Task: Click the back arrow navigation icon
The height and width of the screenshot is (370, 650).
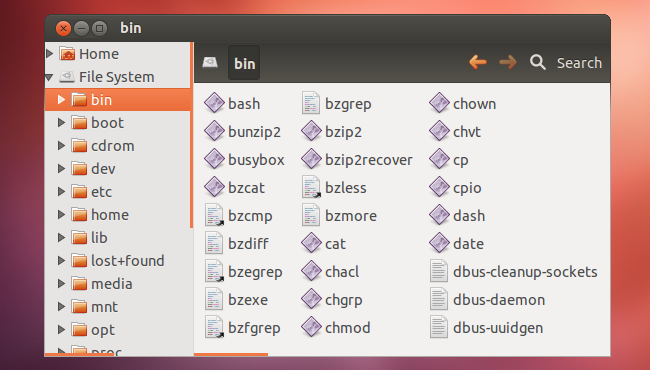Action: coord(478,63)
